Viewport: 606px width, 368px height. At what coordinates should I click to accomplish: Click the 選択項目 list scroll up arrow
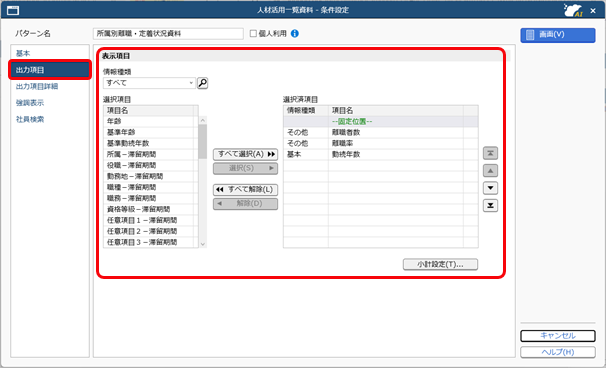(x=203, y=121)
